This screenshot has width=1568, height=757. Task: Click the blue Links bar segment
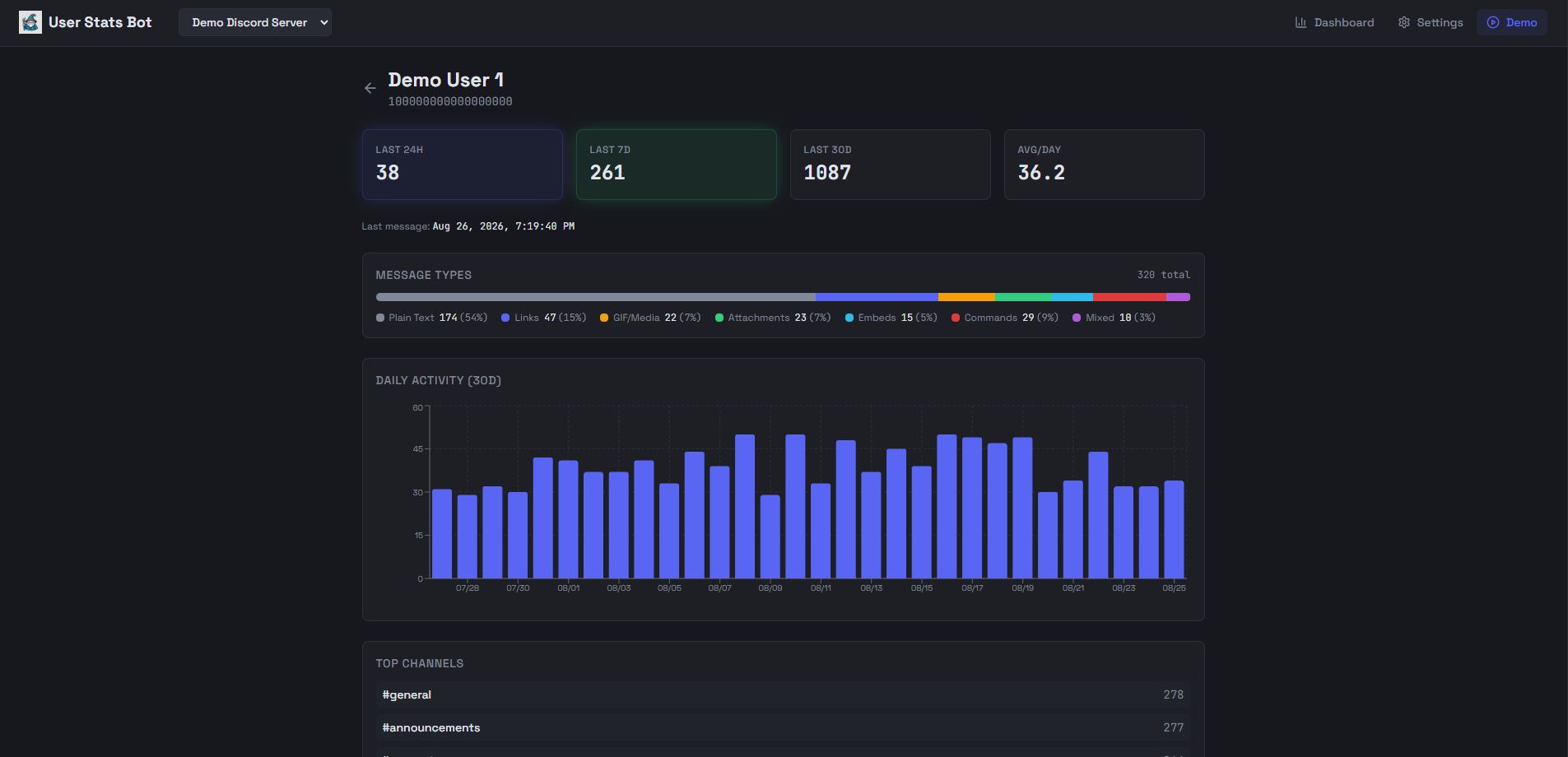(877, 297)
